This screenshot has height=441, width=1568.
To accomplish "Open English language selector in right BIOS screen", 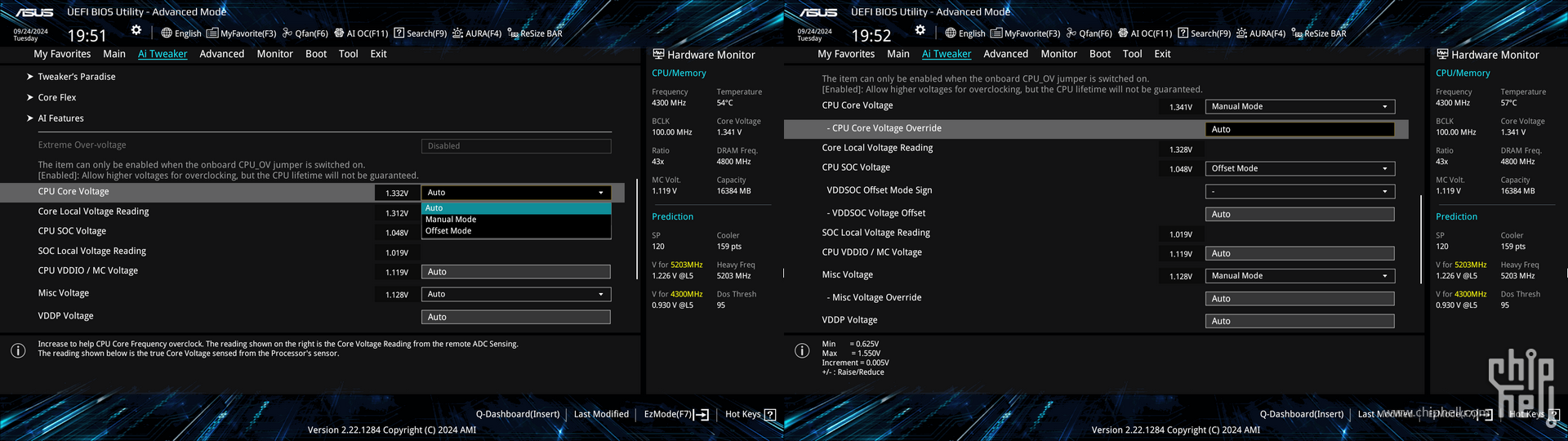I will 964,33.
